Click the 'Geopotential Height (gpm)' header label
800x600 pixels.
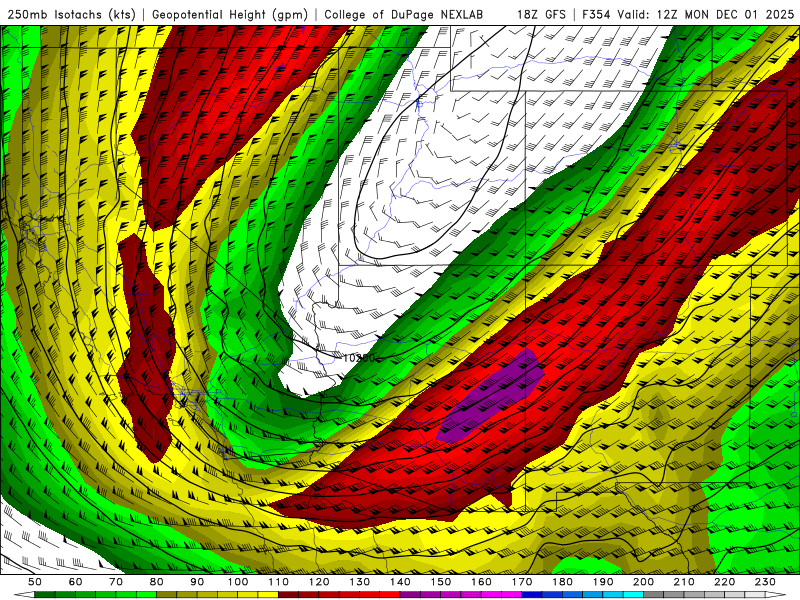point(230,14)
